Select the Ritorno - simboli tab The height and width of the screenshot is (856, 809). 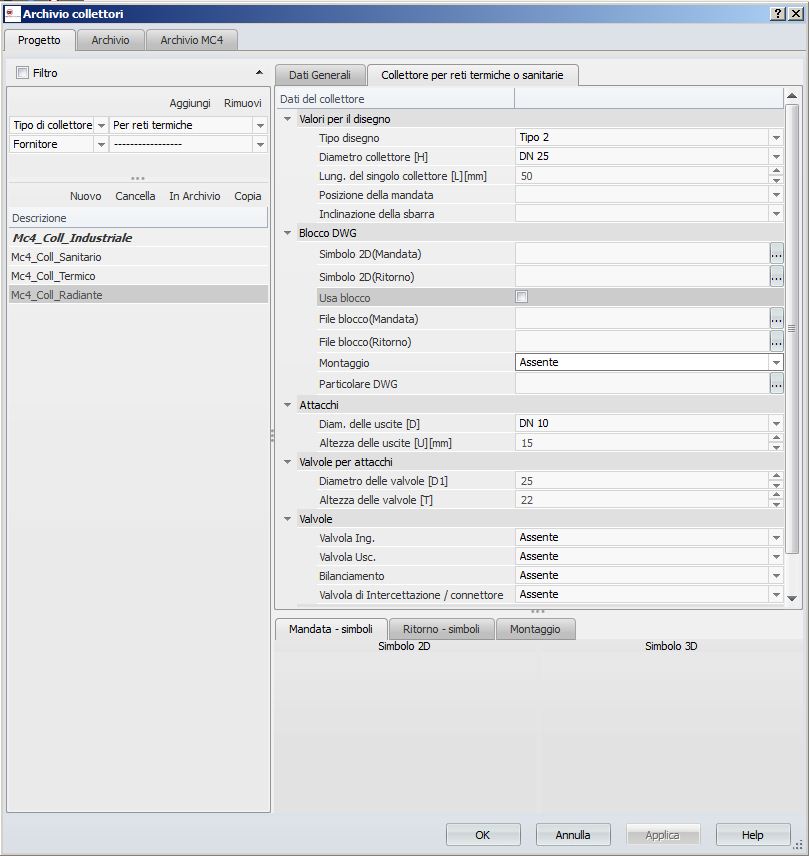(441, 629)
